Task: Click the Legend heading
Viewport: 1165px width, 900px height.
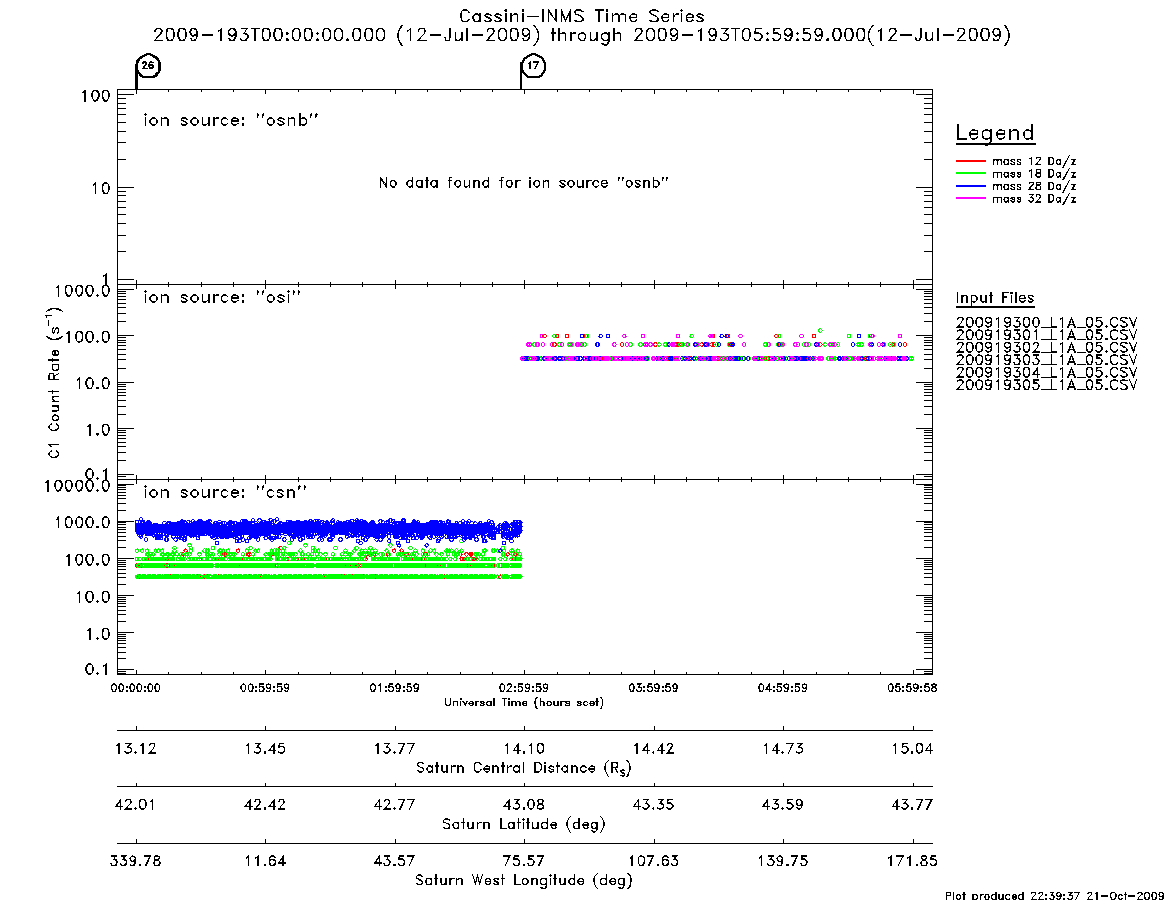Action: [995, 133]
